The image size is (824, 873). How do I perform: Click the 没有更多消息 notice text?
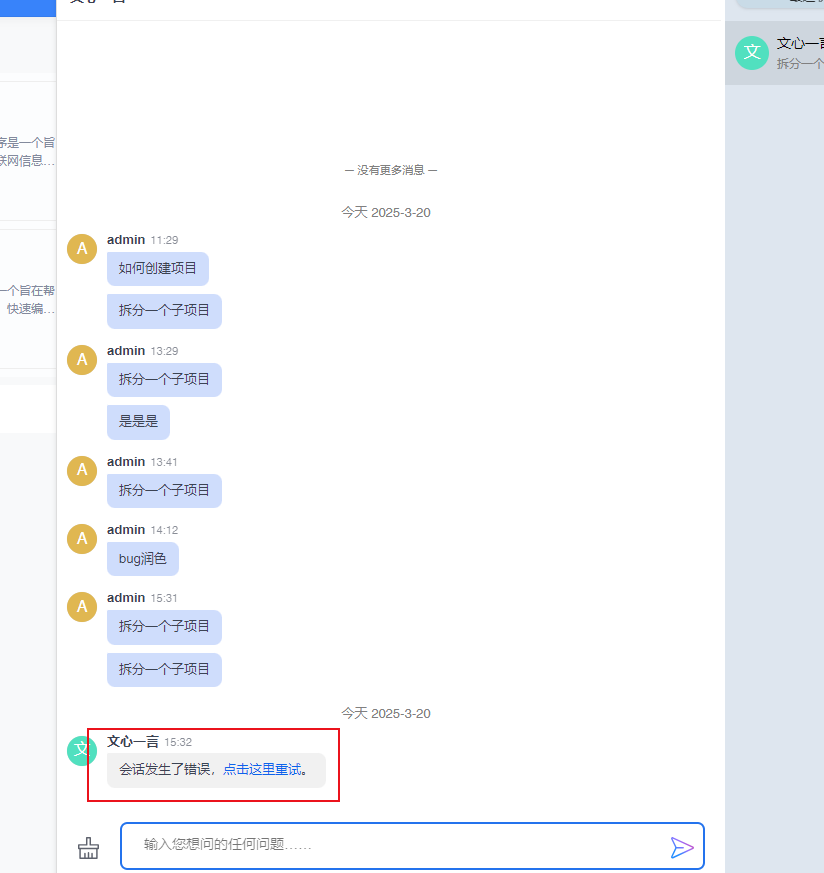coord(391,170)
